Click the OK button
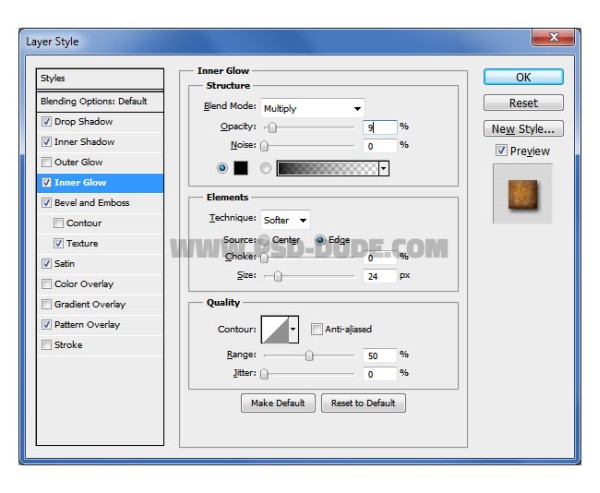Image resolution: width=600 pixels, height=493 pixels. 523,77
